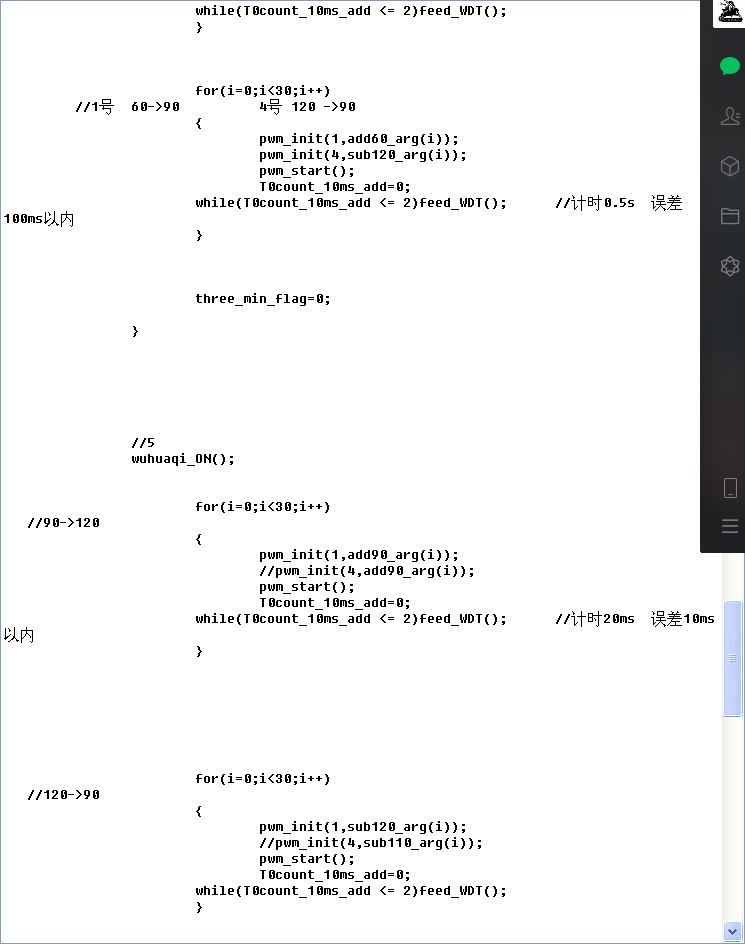This screenshot has height=944, width=745.
Task: Click the //90->120 comment
Action: pyautogui.click(x=63, y=523)
